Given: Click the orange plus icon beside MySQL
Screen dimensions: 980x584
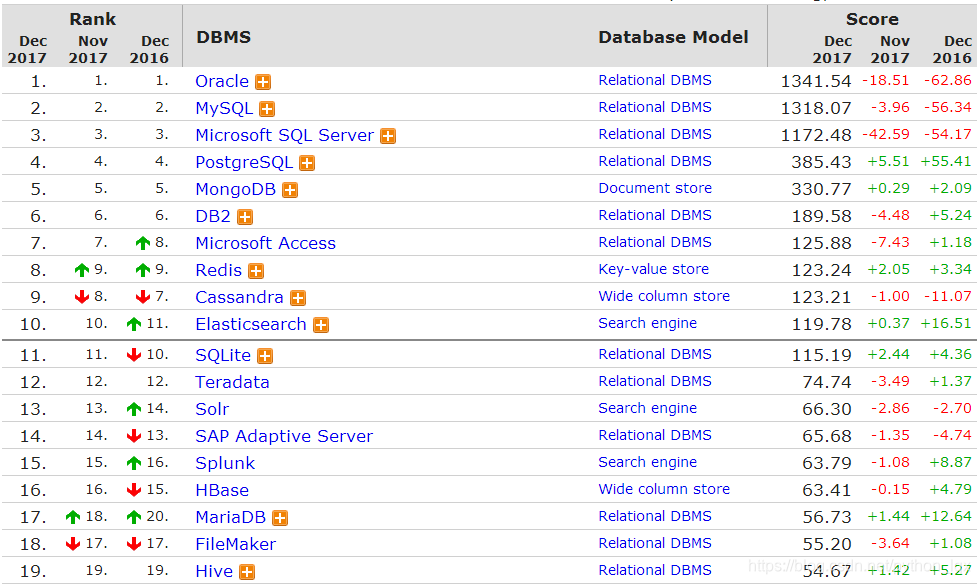Looking at the screenshot, I should tap(267, 109).
